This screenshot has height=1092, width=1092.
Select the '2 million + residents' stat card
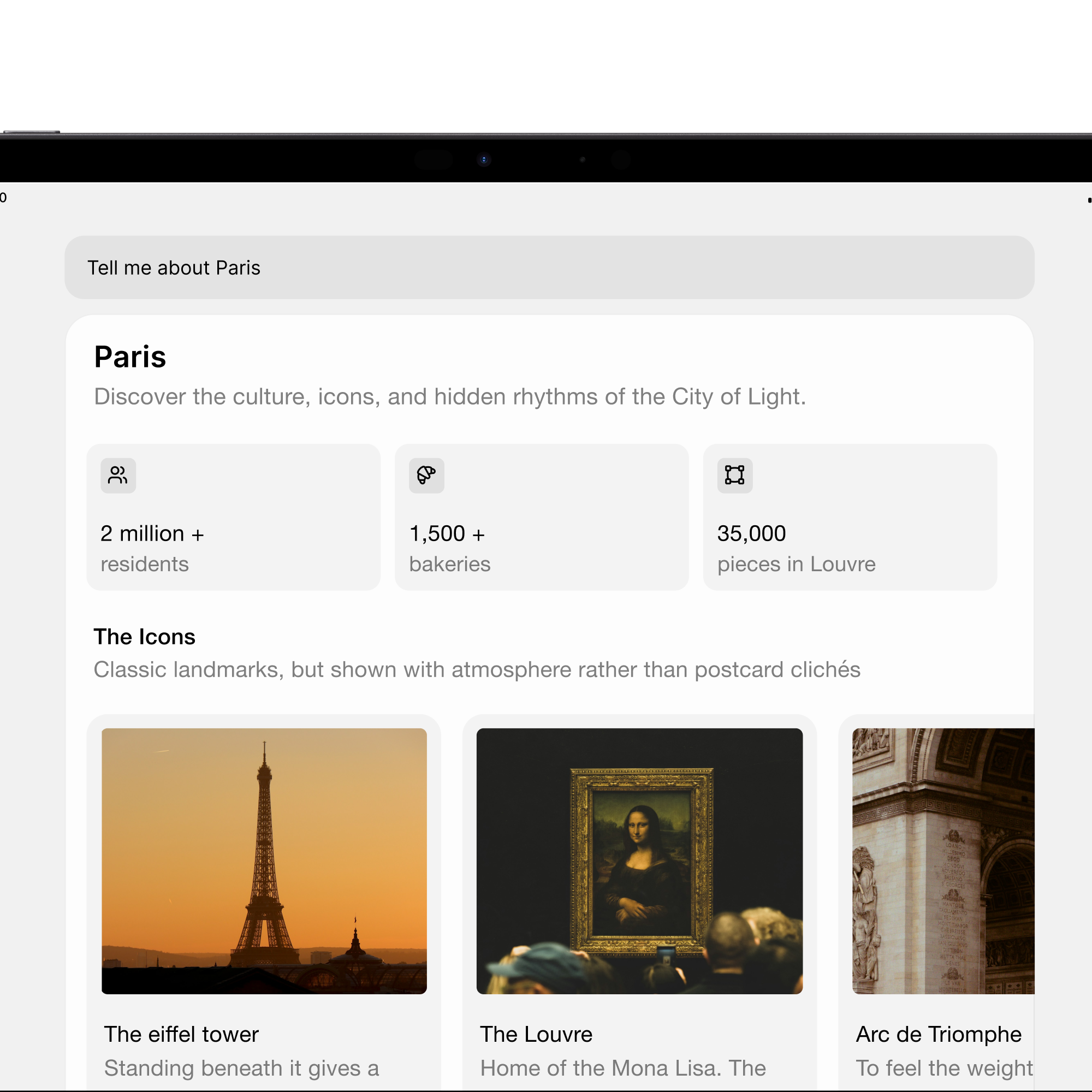click(233, 516)
